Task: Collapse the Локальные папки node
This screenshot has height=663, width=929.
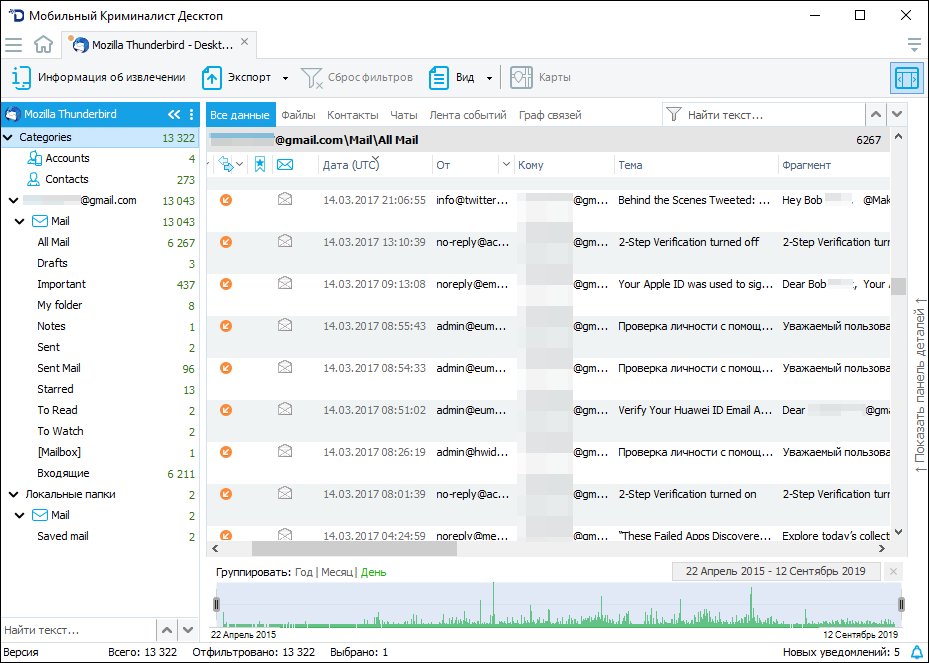Action: [14, 494]
